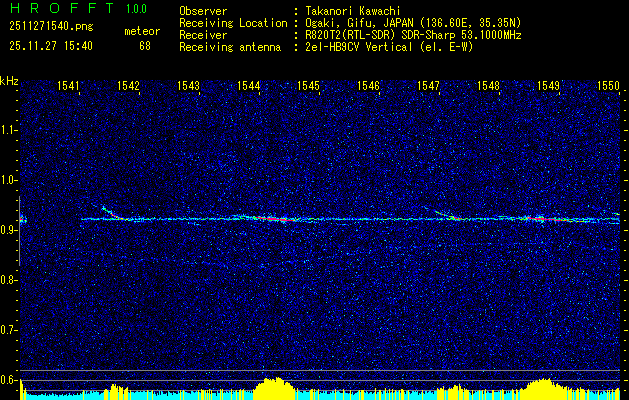The image size is (629, 400).
Task: Click the R820T2(RTL-SDR) receiver text
Action: (x=413, y=35)
